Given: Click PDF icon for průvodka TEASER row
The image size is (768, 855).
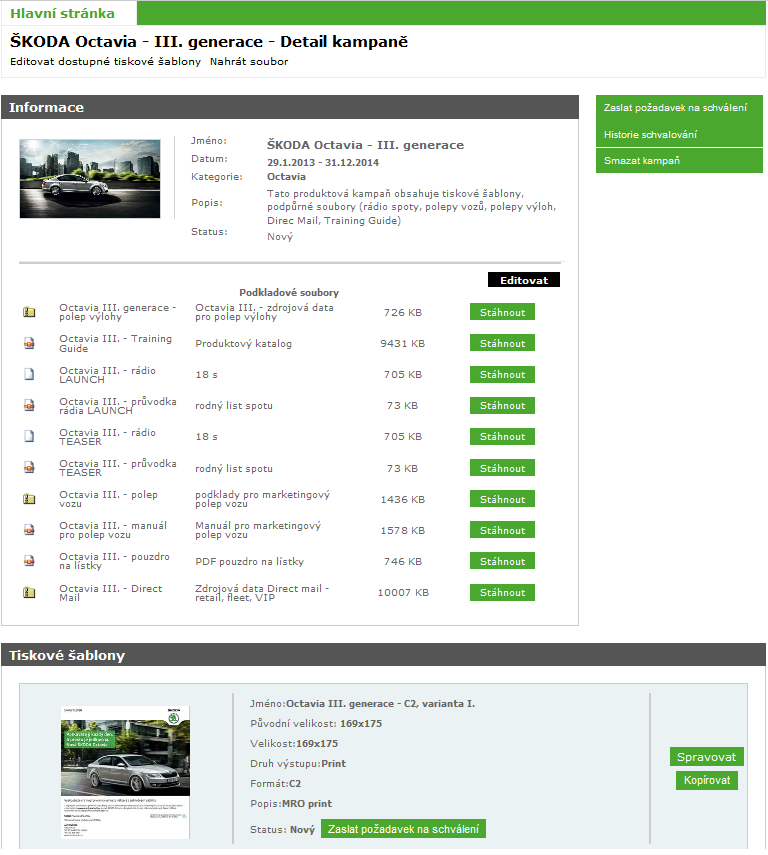Looking at the screenshot, I should pos(29,468).
